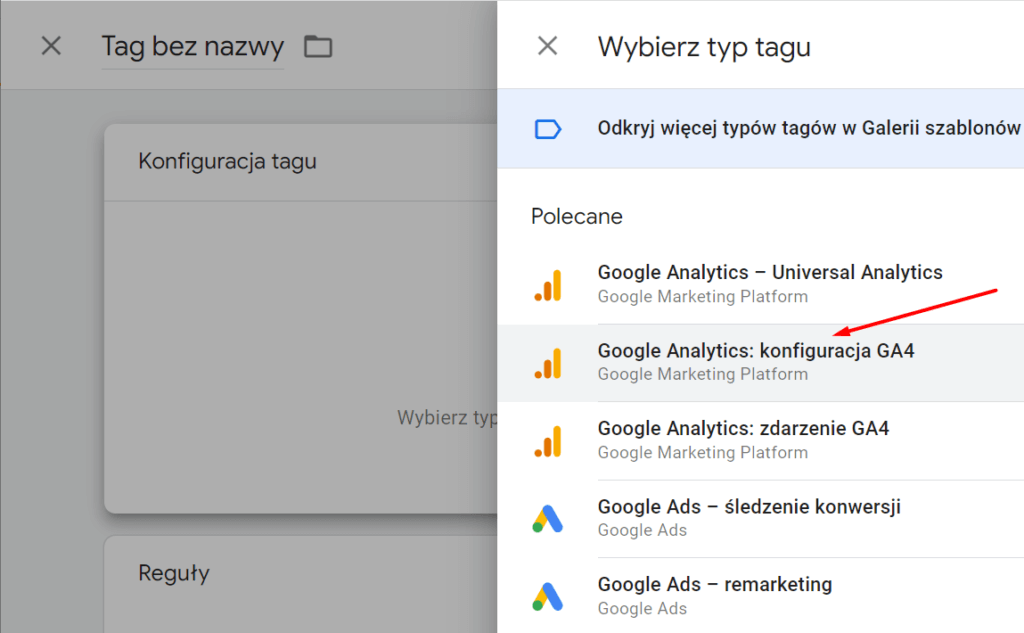Choose 'Google Analytics: konfiguracja GA4'

[761, 363]
